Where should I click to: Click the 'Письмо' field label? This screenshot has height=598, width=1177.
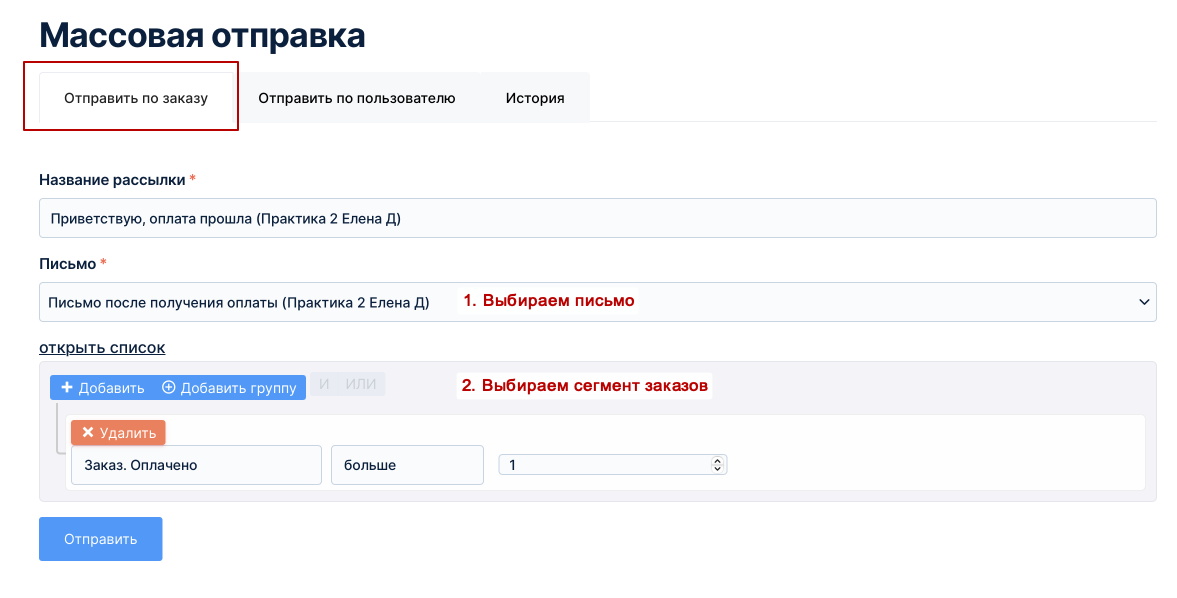click(67, 264)
